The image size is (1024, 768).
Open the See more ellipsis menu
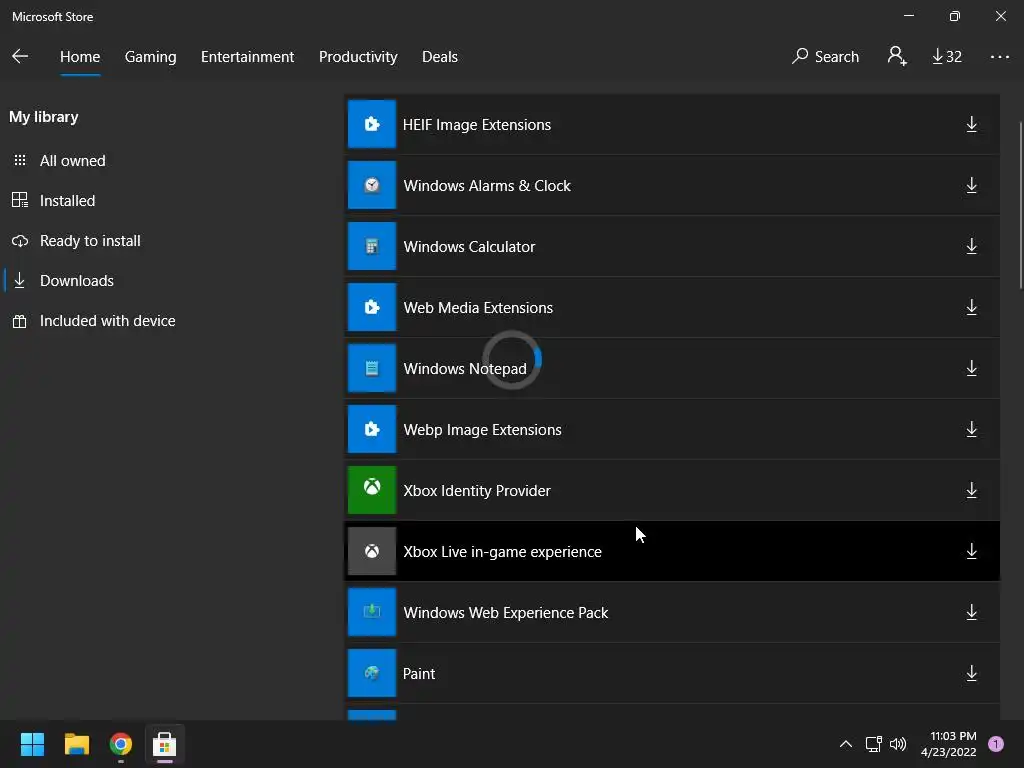999,57
